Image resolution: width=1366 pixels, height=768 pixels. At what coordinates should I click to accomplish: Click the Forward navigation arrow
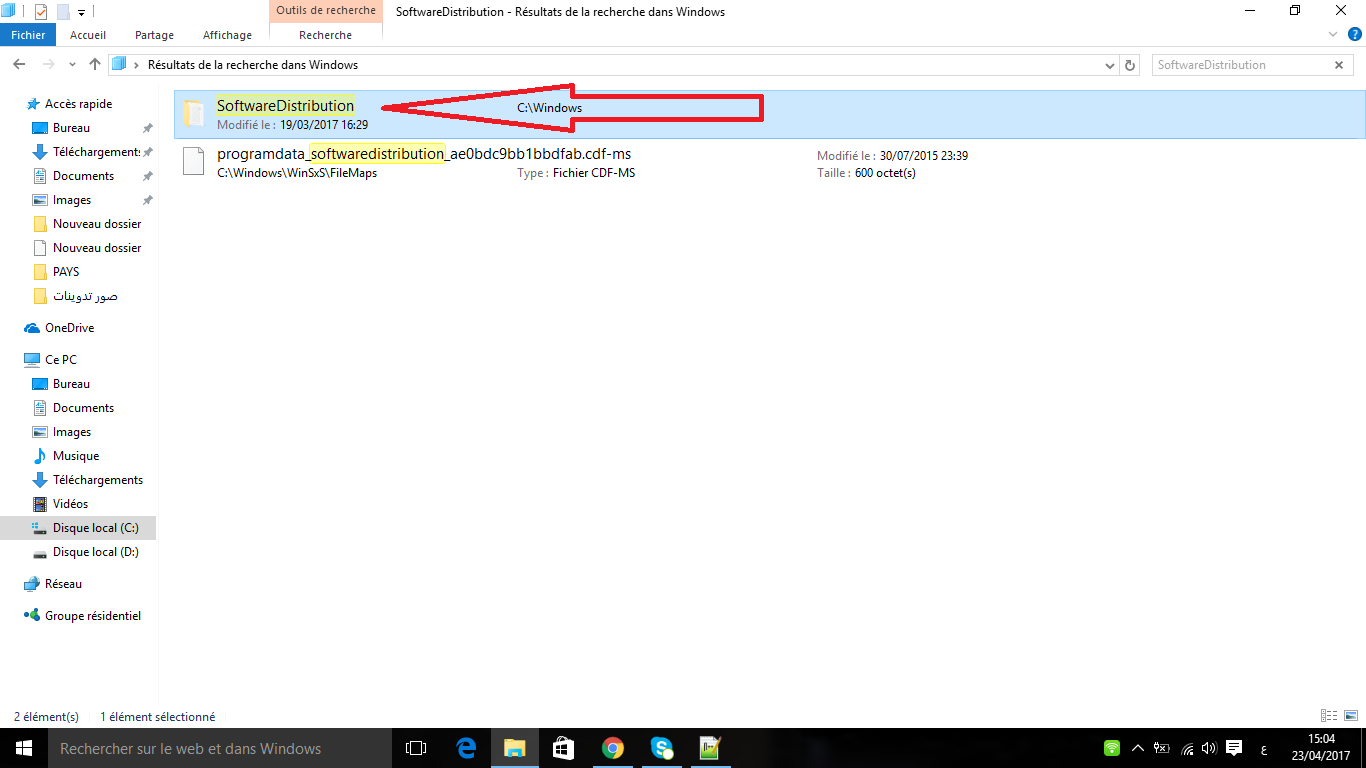[x=48, y=65]
